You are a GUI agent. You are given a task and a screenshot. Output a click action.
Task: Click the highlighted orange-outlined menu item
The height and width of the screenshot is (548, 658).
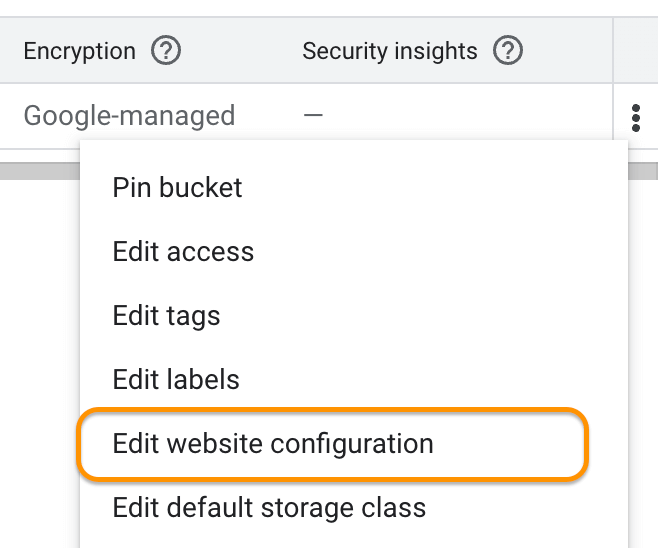click(273, 444)
